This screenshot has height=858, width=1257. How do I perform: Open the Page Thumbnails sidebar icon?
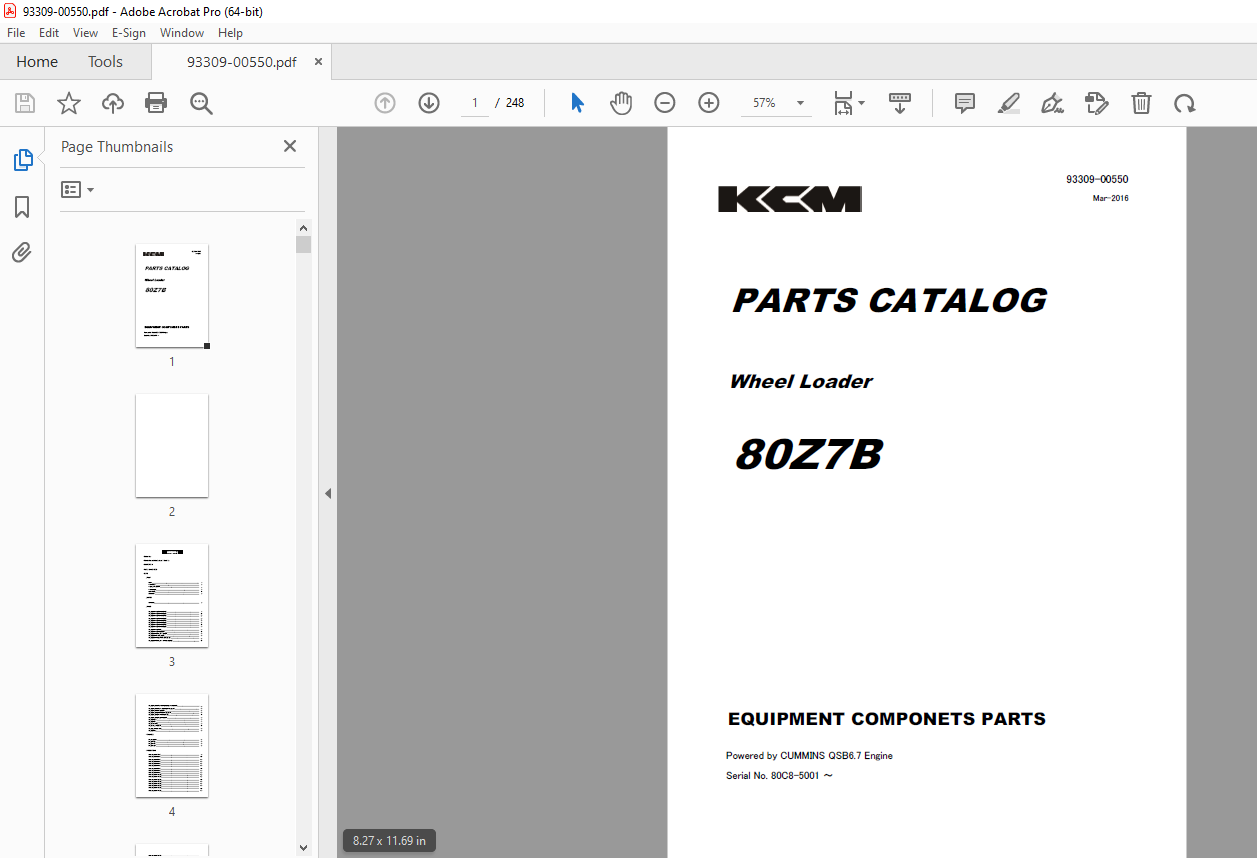click(22, 160)
